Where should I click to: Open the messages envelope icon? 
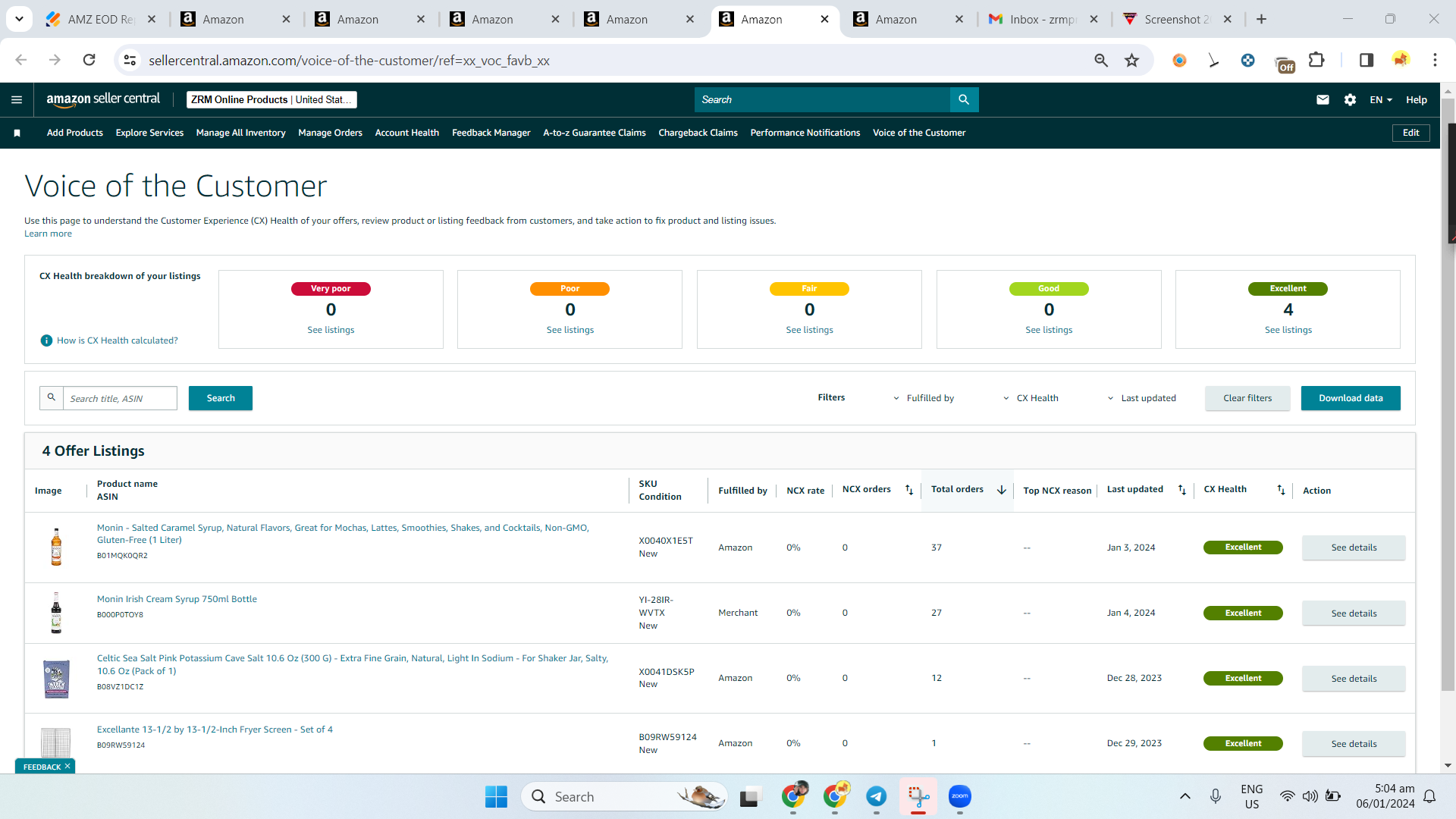click(1323, 99)
